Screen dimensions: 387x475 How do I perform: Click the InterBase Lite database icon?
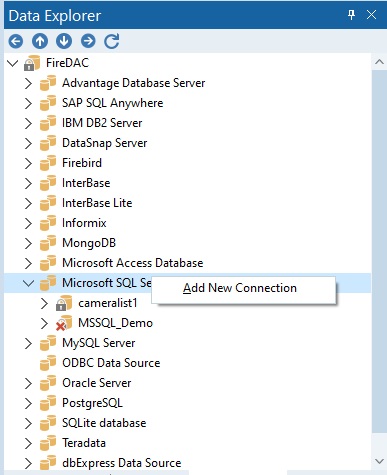pos(48,203)
